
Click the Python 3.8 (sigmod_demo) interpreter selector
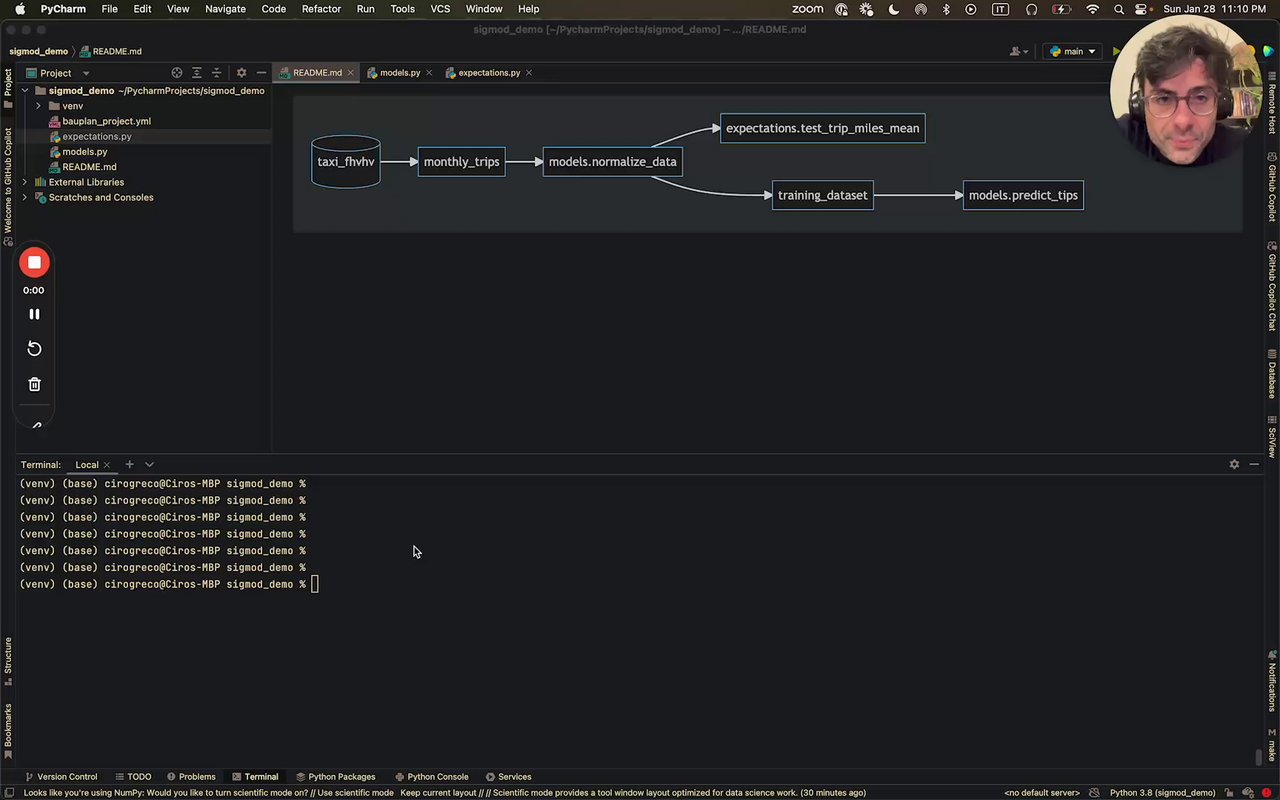click(1162, 793)
